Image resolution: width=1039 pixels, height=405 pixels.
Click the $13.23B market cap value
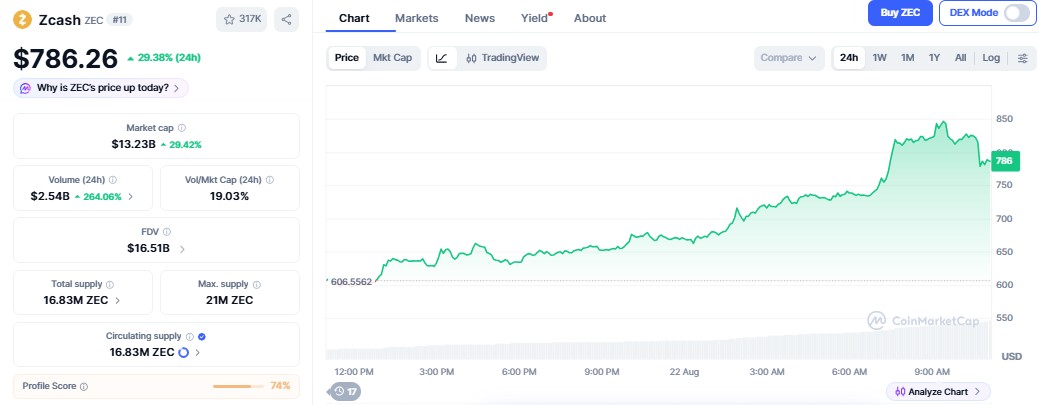click(133, 144)
